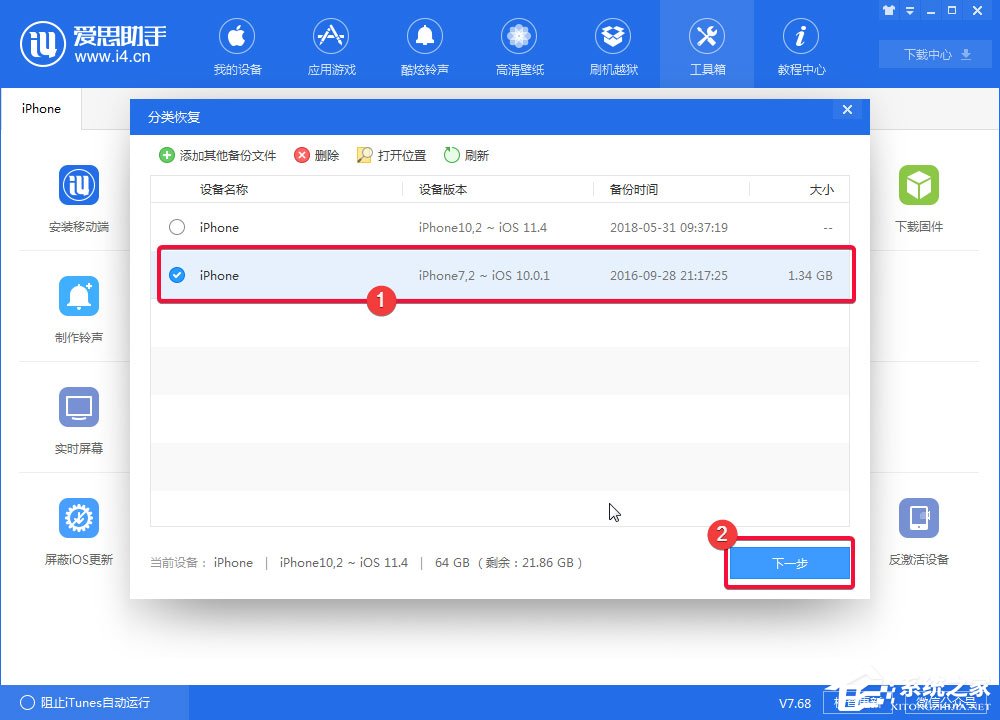Click 刷新 to refresh backup list
Screen dimensions: 1000x720
tap(466, 155)
